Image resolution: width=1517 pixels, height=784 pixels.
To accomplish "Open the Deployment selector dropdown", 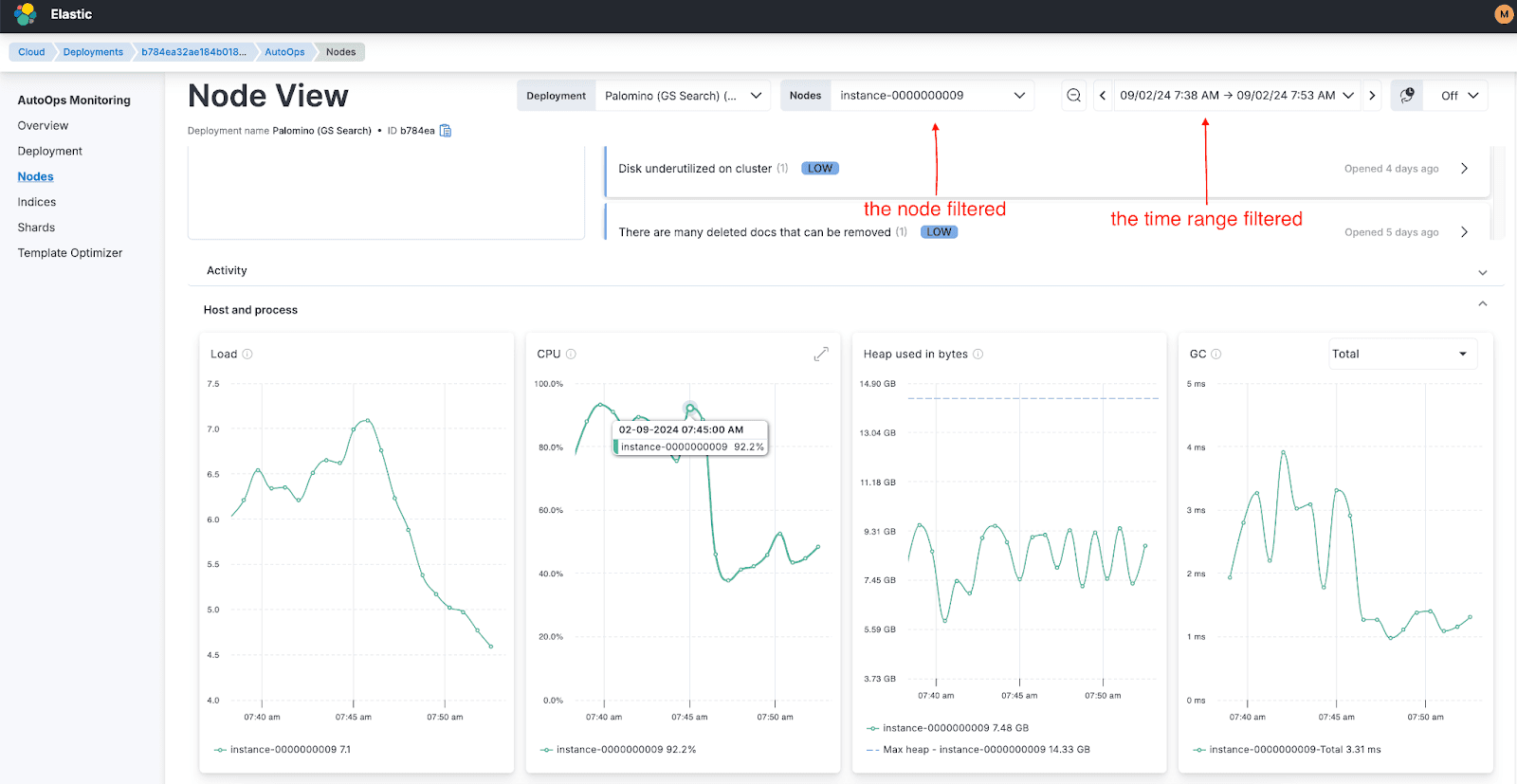I will tap(683, 96).
